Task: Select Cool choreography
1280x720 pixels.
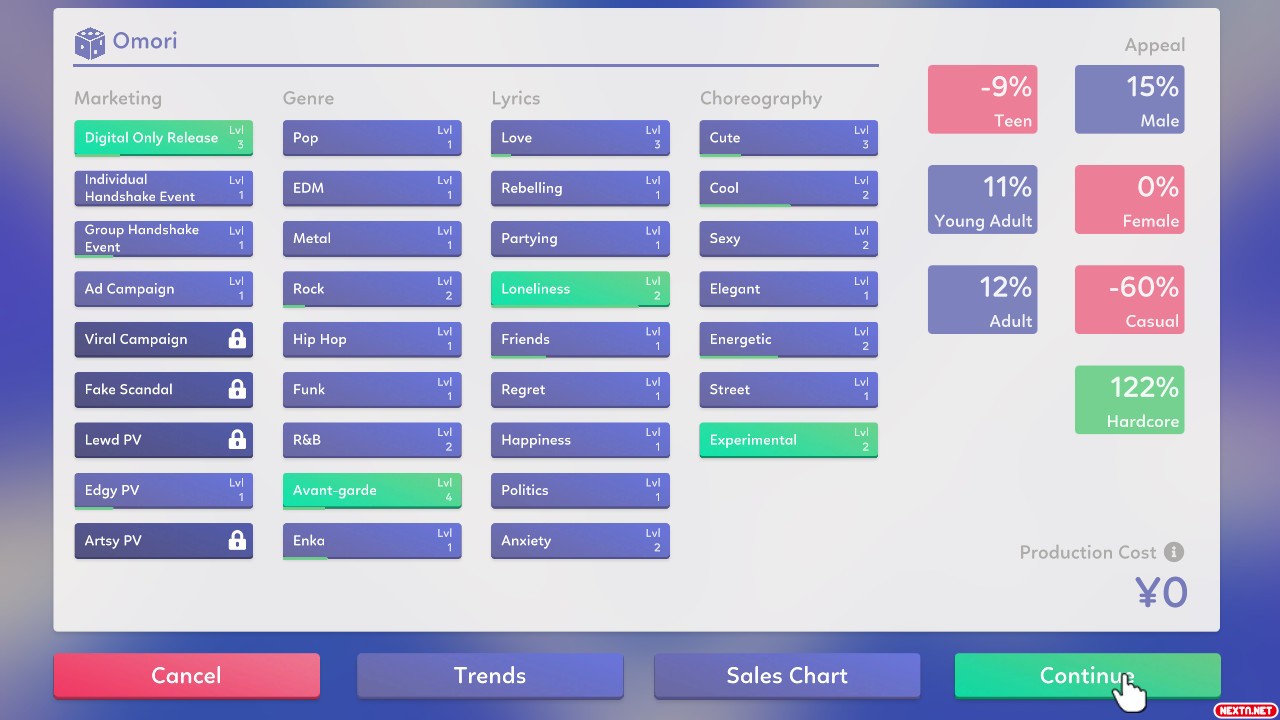Action: click(x=789, y=188)
